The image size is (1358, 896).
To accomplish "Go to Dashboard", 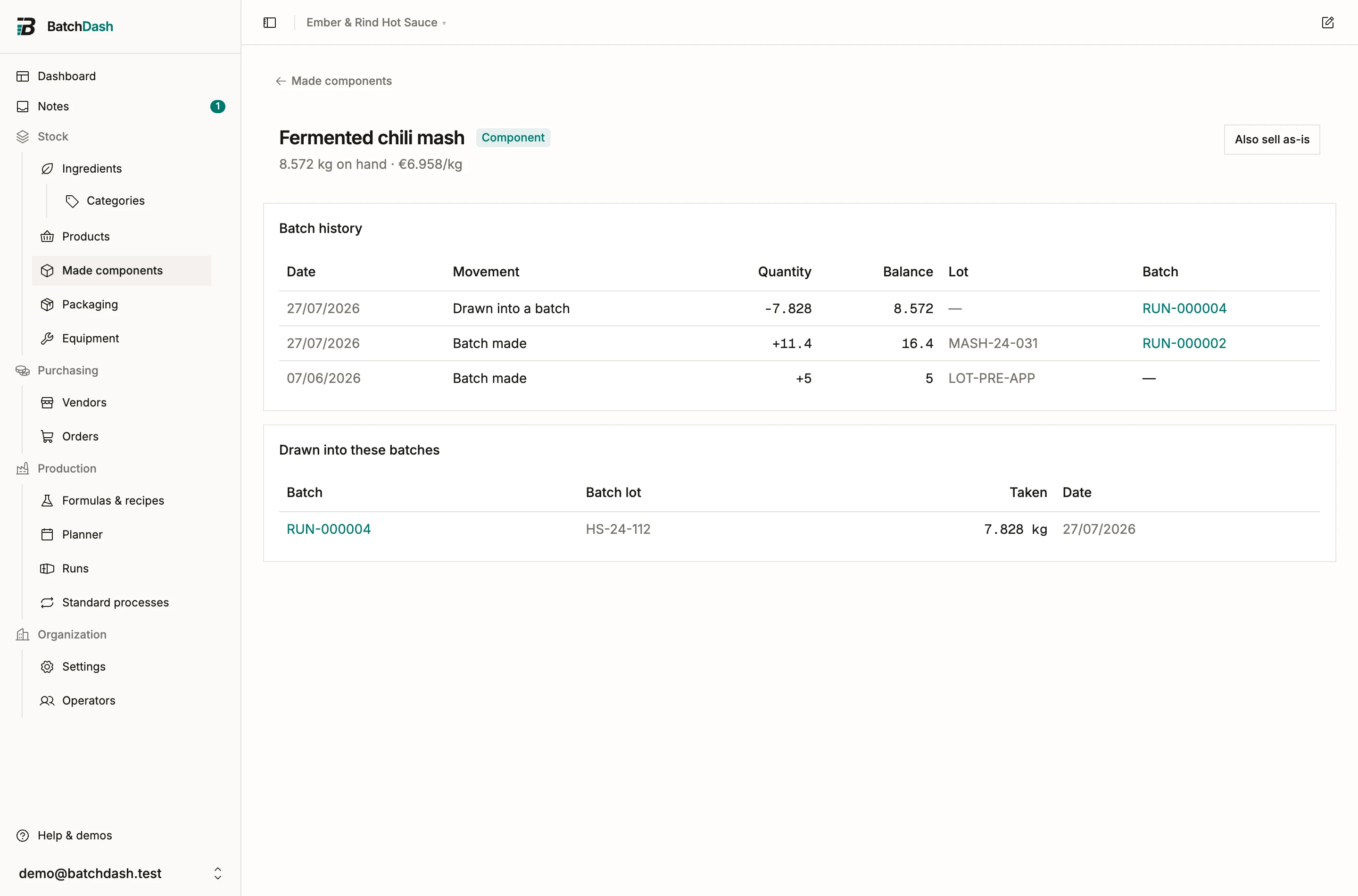I will tap(66, 76).
